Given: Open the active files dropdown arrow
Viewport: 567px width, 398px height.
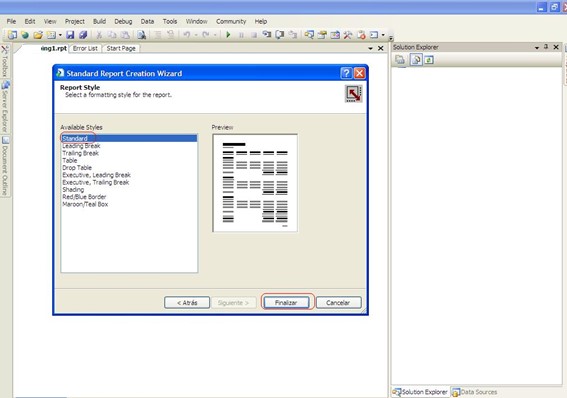Looking at the screenshot, I should point(370,48).
